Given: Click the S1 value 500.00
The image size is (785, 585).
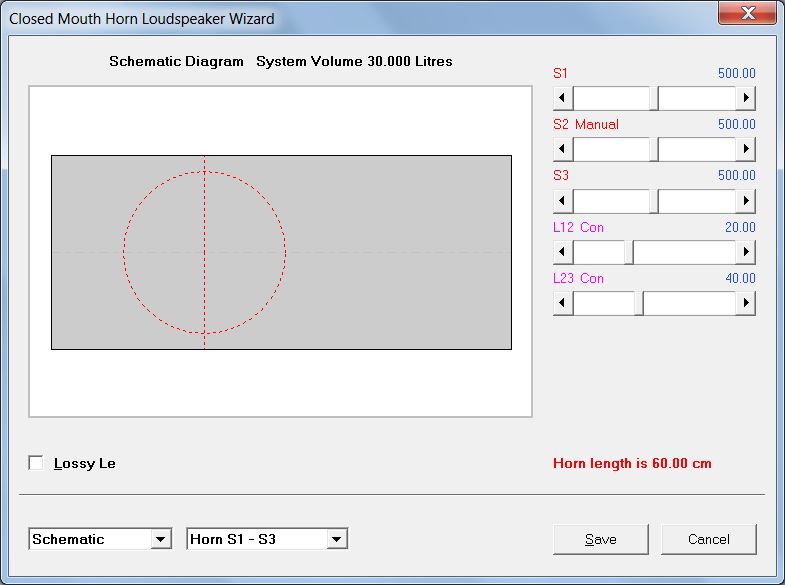Looking at the screenshot, I should point(736,73).
